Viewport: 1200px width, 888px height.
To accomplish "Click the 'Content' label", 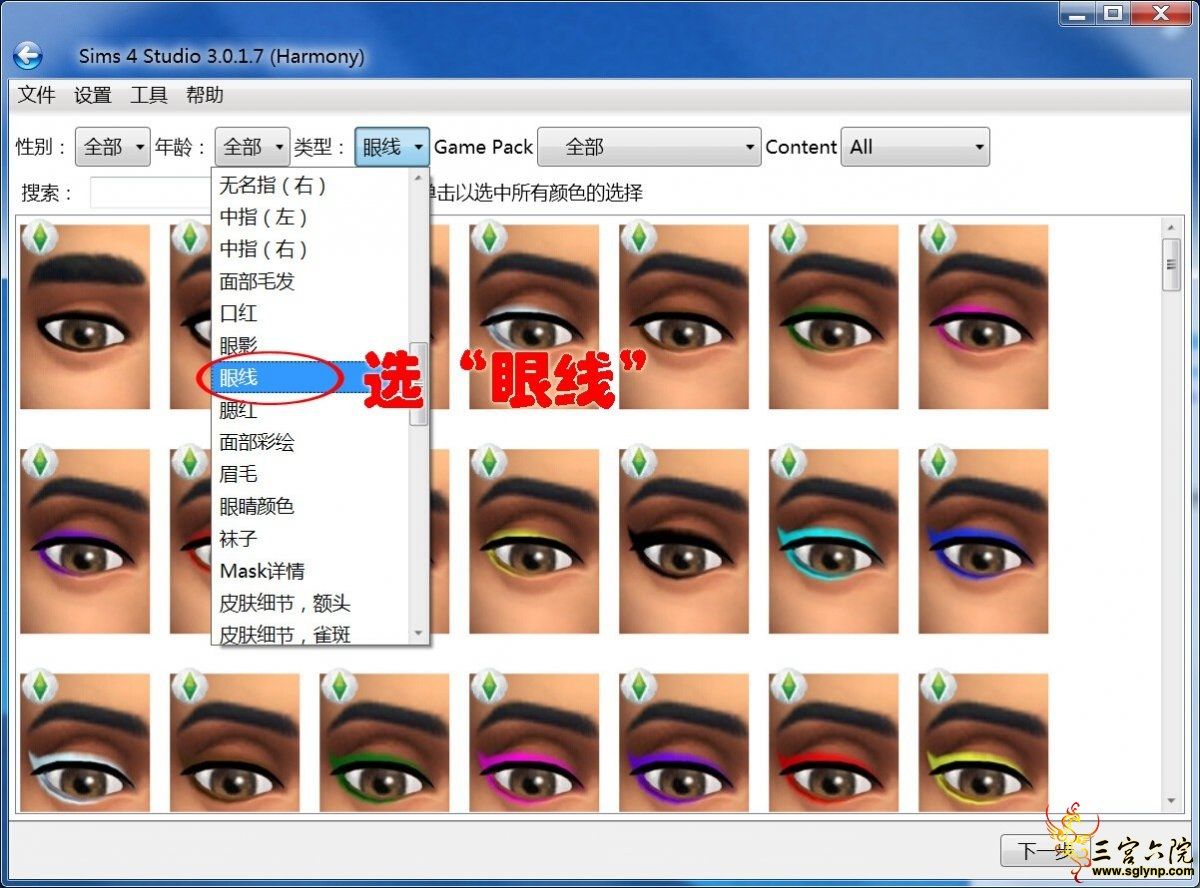I will (801, 147).
